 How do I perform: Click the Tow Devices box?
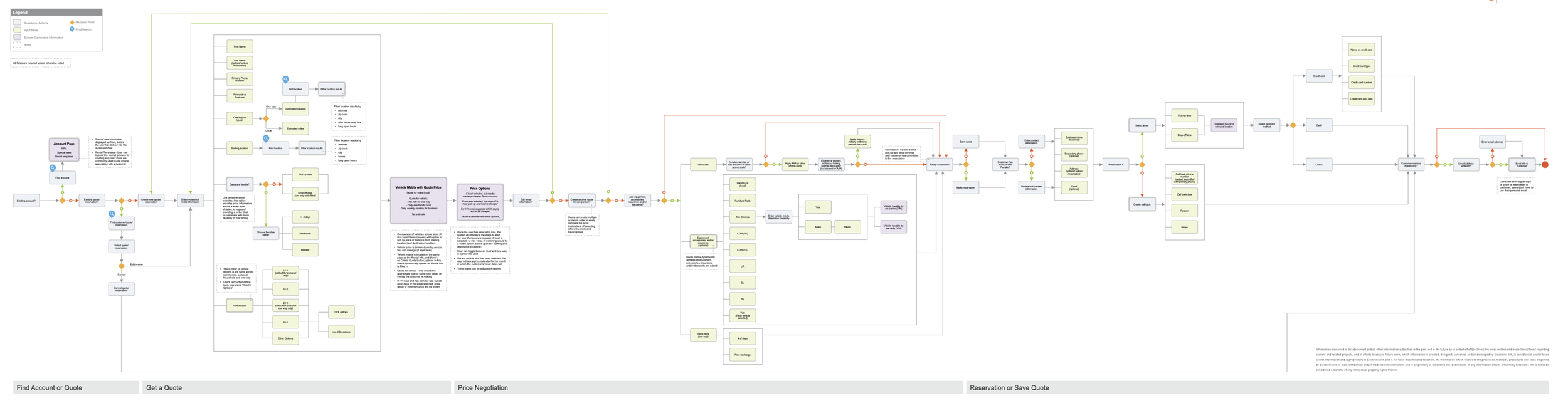(x=743, y=217)
